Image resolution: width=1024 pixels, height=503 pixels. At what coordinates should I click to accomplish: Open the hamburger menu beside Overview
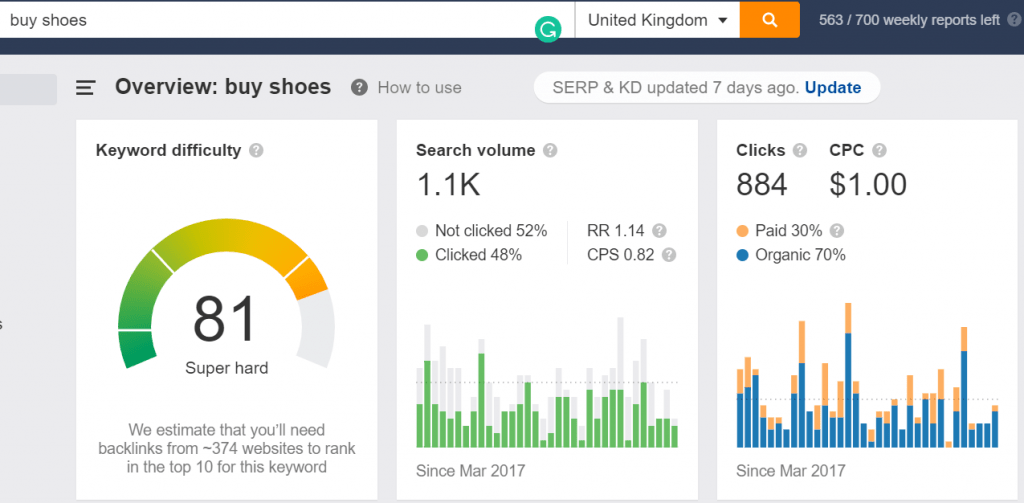pyautogui.click(x=86, y=88)
